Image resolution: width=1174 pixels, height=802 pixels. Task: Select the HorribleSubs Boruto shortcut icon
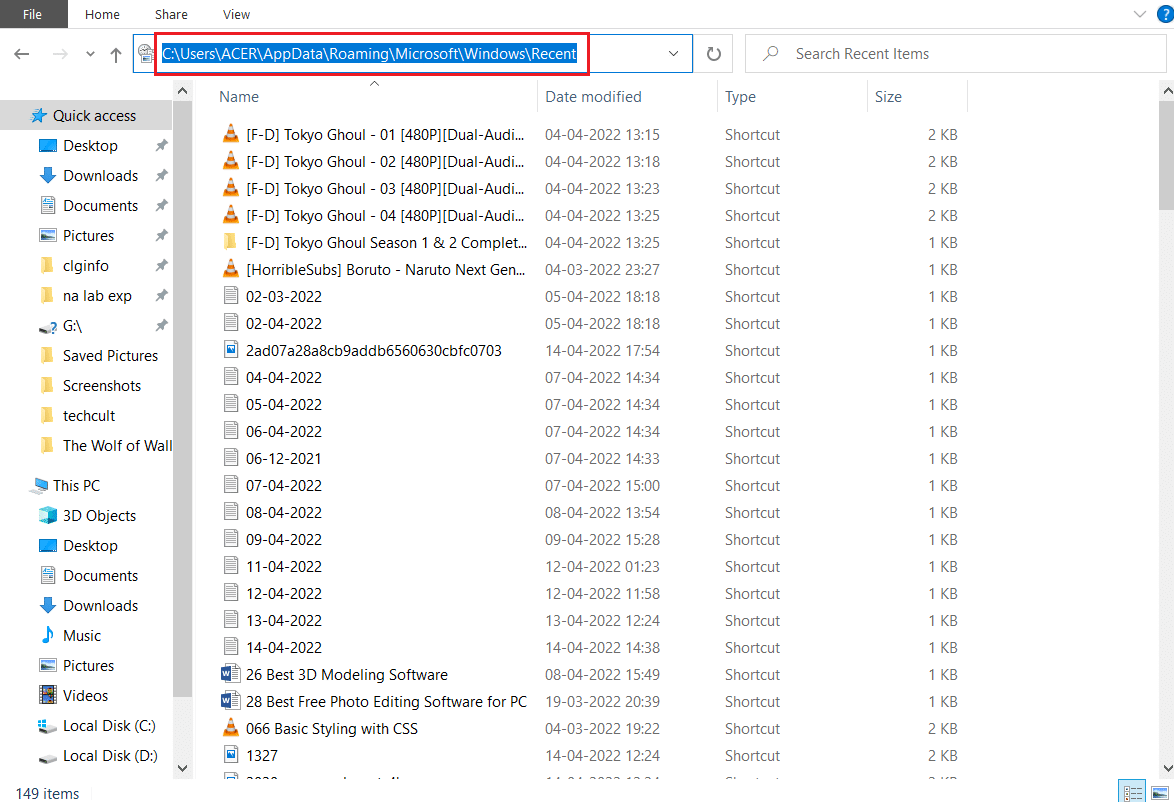tap(231, 269)
